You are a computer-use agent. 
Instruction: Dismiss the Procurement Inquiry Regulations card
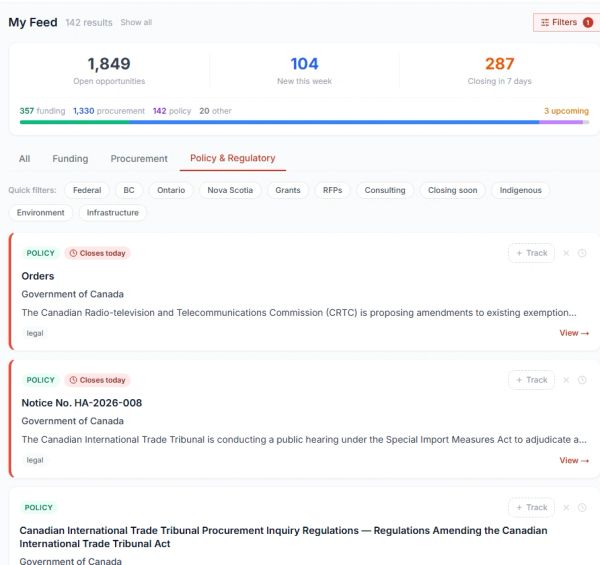[566, 507]
